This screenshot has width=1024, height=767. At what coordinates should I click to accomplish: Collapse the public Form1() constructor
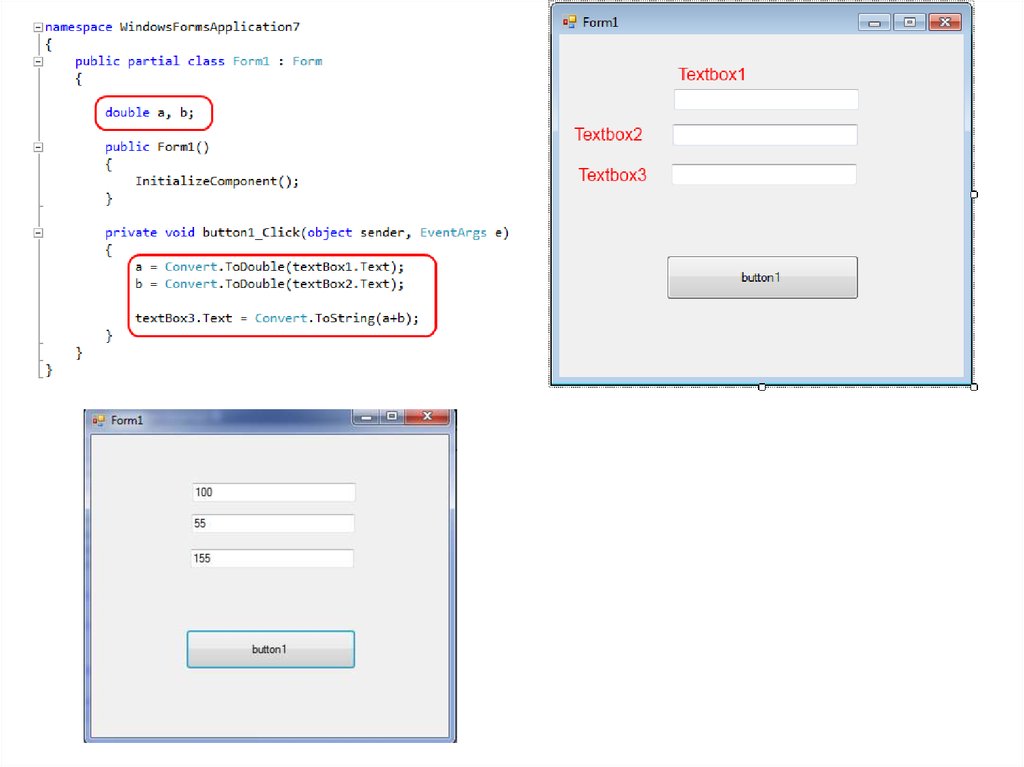(x=38, y=147)
